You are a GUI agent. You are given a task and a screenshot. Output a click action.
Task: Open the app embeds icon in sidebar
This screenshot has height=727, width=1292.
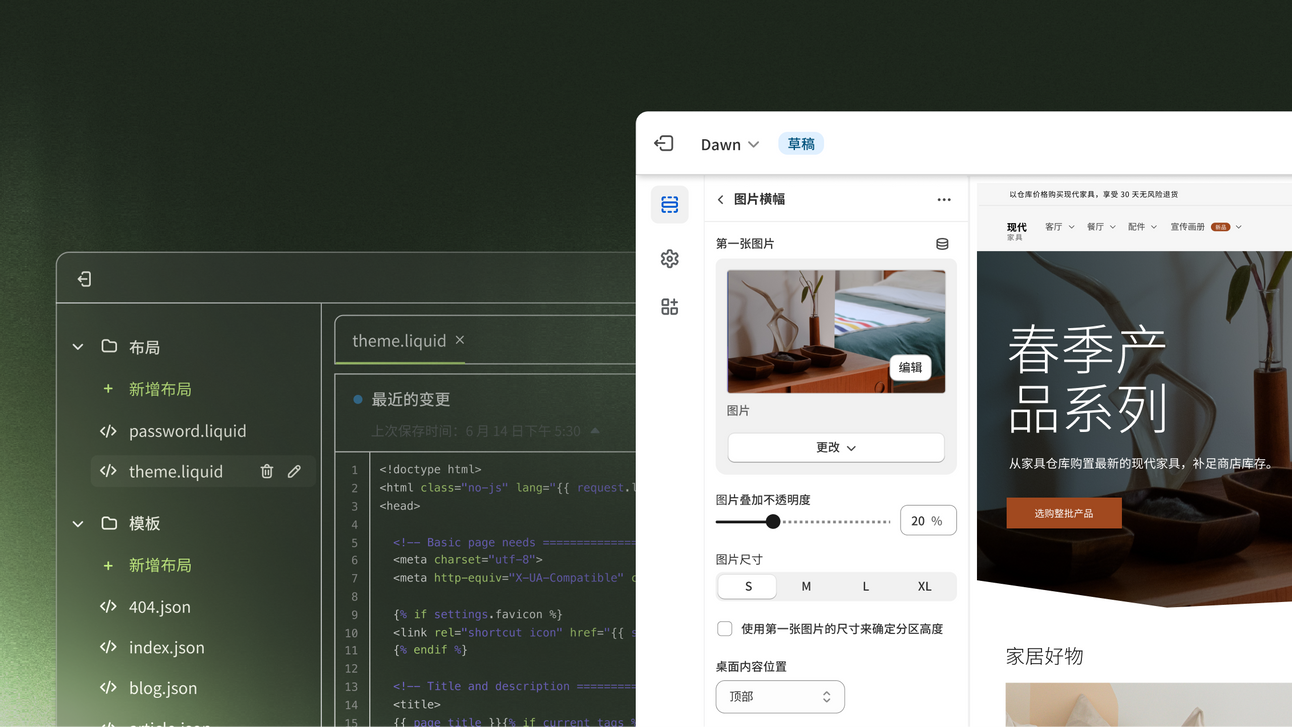click(x=670, y=307)
